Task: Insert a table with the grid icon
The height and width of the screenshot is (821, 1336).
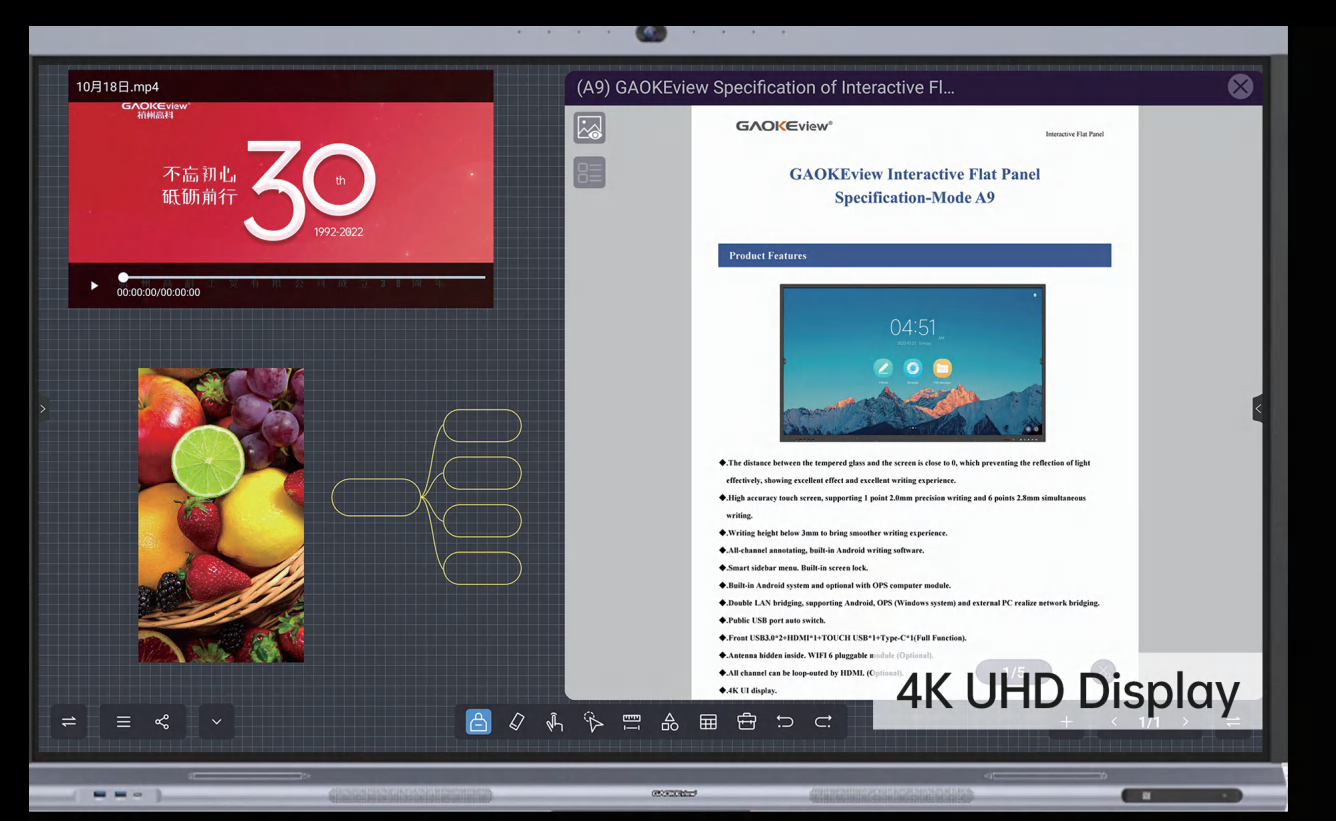Action: 708,721
